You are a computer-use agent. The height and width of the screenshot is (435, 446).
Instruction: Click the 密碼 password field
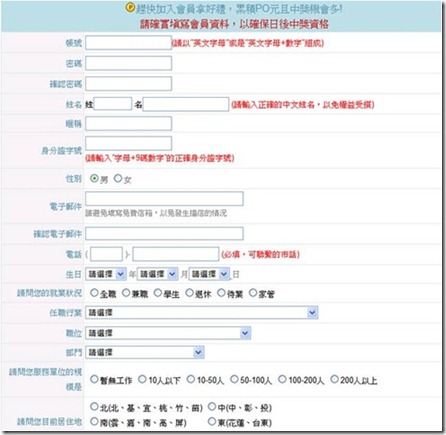tap(129, 63)
